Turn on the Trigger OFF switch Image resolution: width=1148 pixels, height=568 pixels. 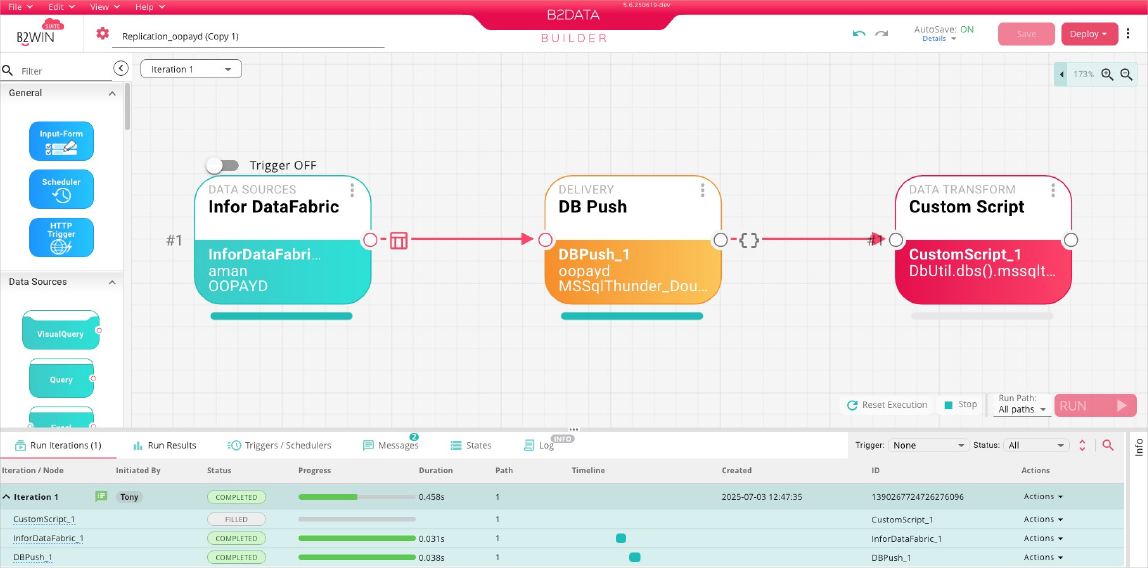click(x=223, y=165)
